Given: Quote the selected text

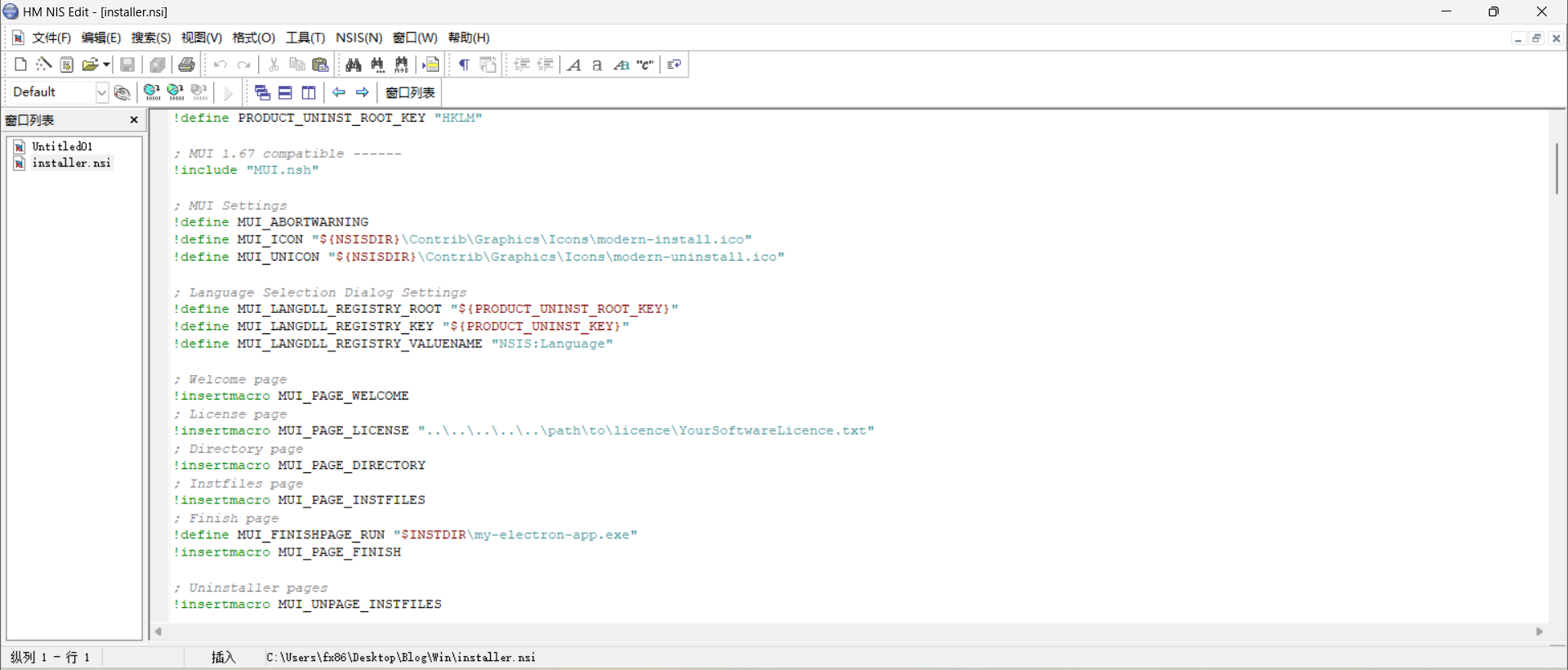Looking at the screenshot, I should click(645, 65).
